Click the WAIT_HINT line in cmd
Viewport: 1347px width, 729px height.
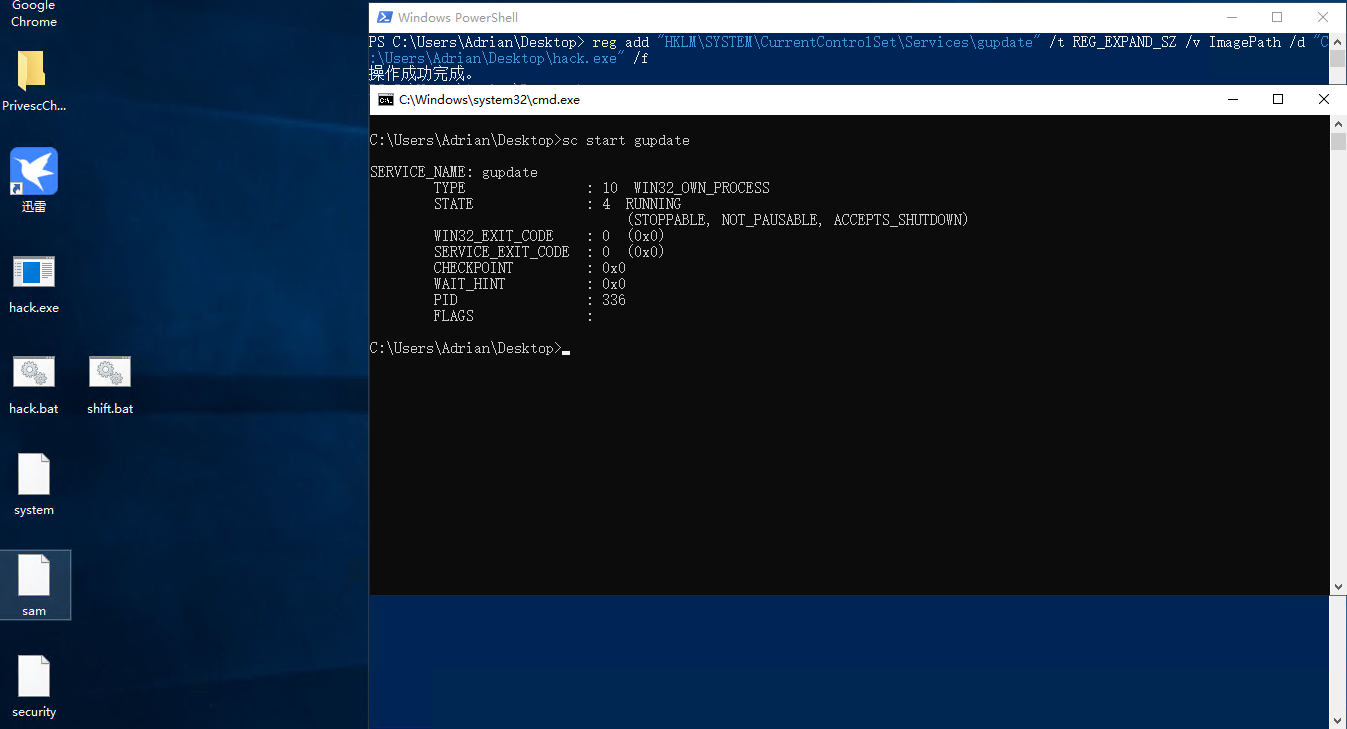[x=529, y=284]
